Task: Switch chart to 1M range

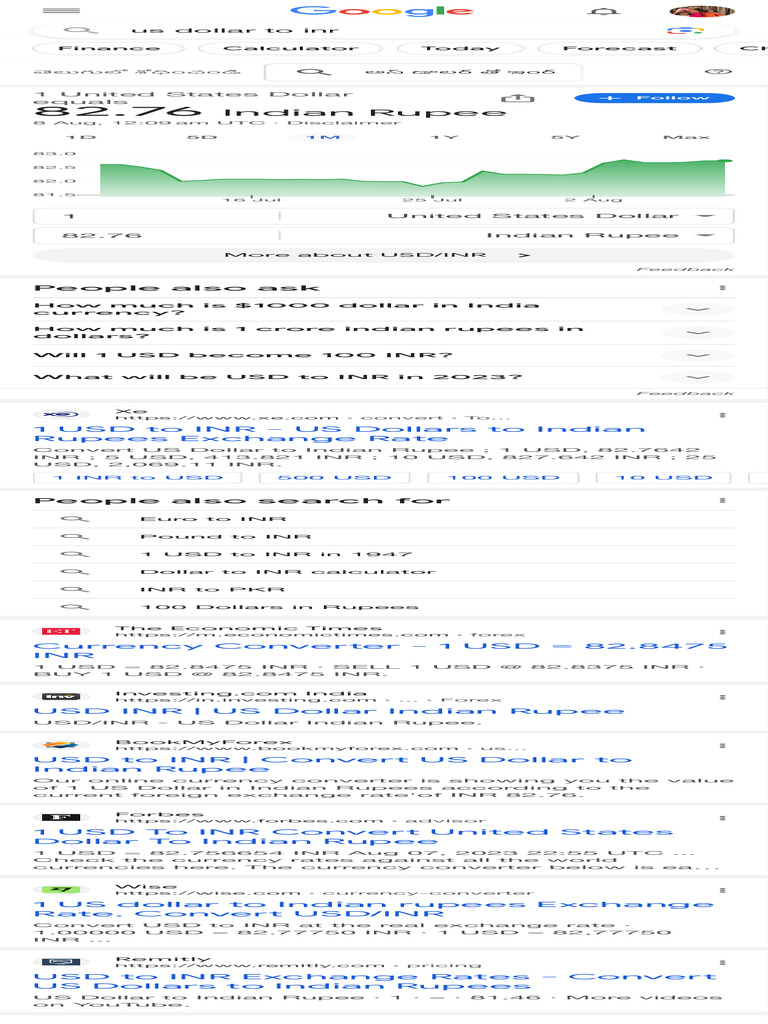Action: point(323,137)
